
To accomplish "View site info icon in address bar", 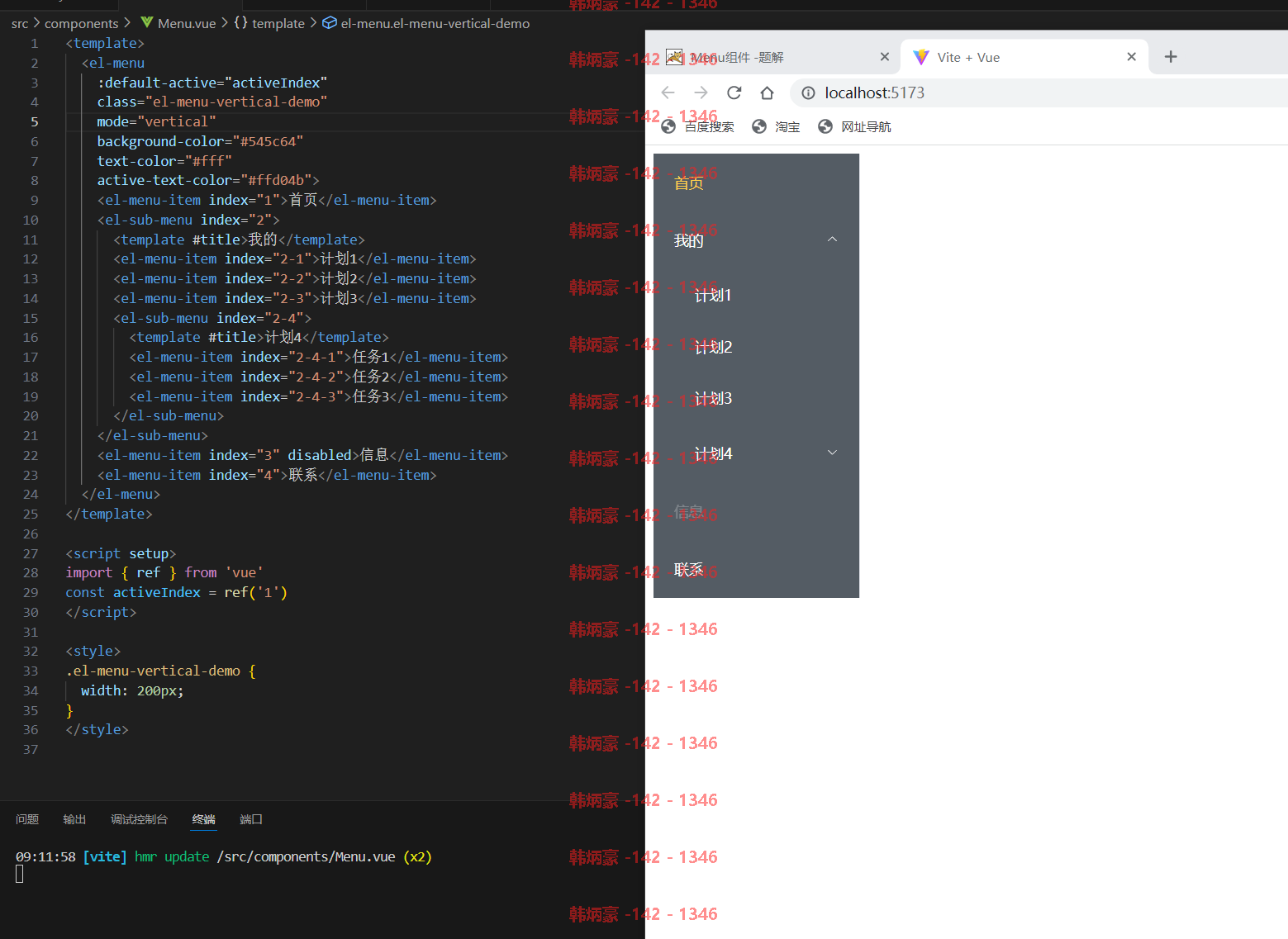I will [808, 92].
